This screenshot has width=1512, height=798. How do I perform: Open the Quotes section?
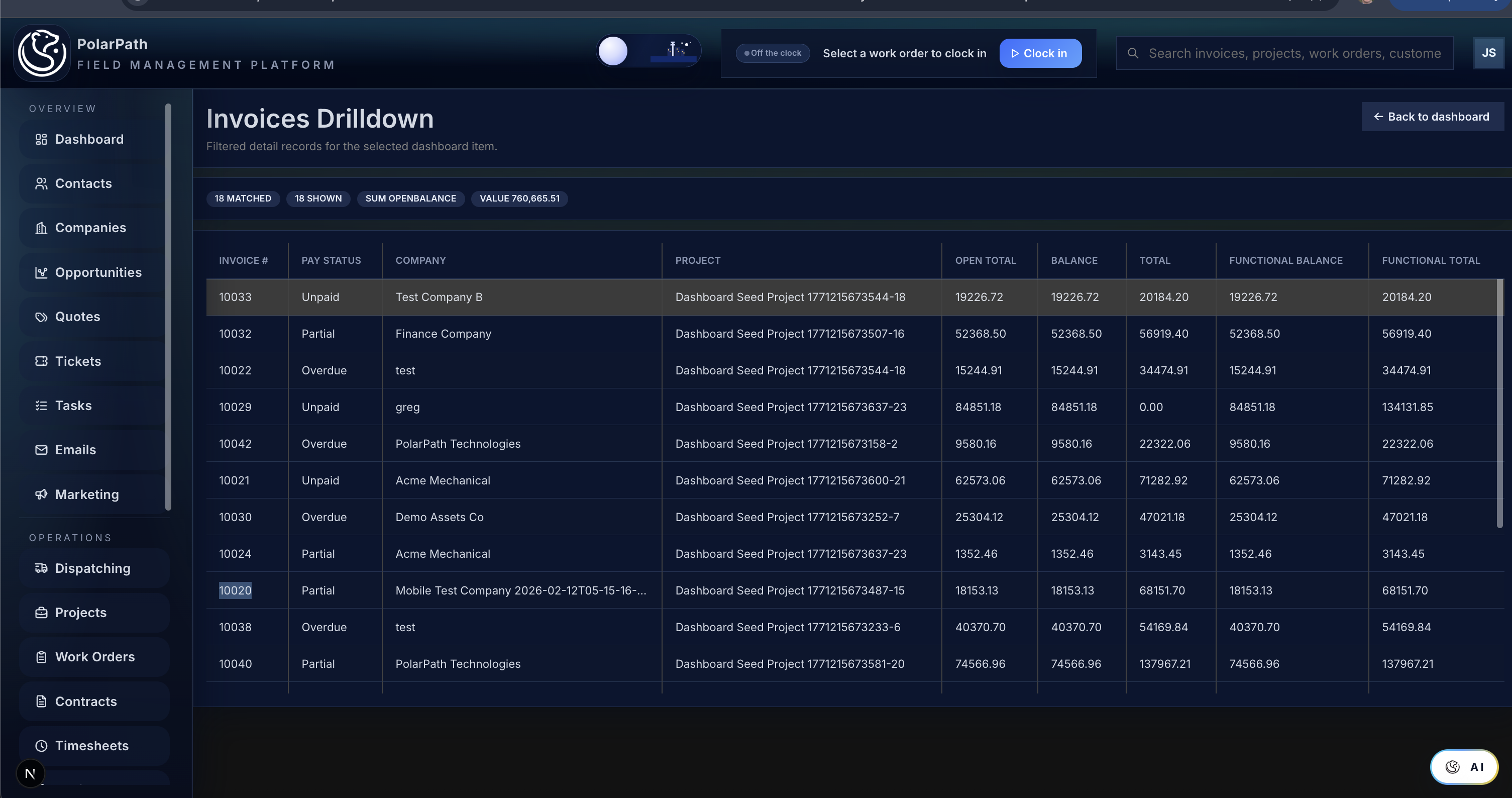[77, 317]
